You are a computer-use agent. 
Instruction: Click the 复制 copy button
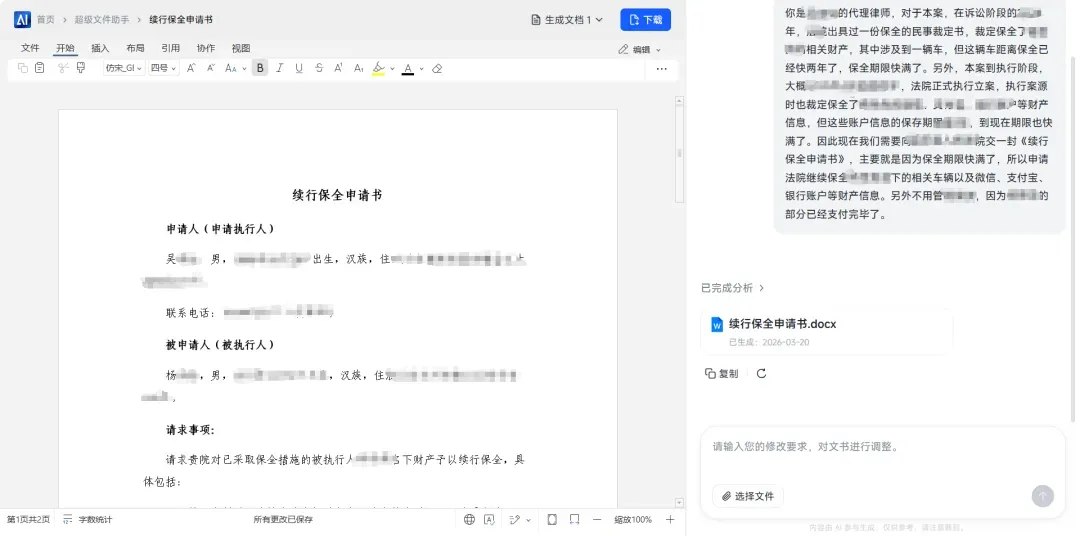722,373
